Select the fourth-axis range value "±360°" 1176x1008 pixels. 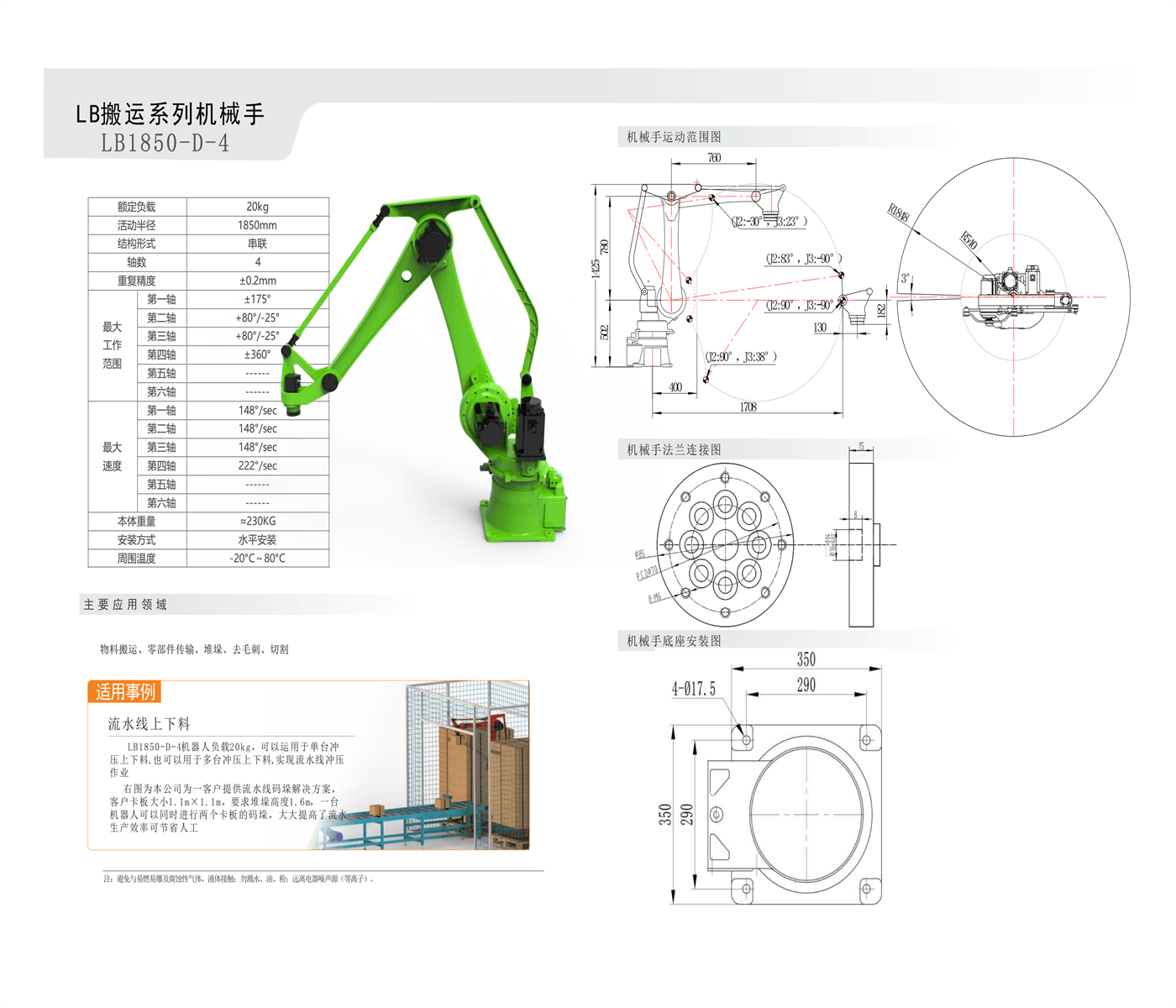[x=258, y=354]
